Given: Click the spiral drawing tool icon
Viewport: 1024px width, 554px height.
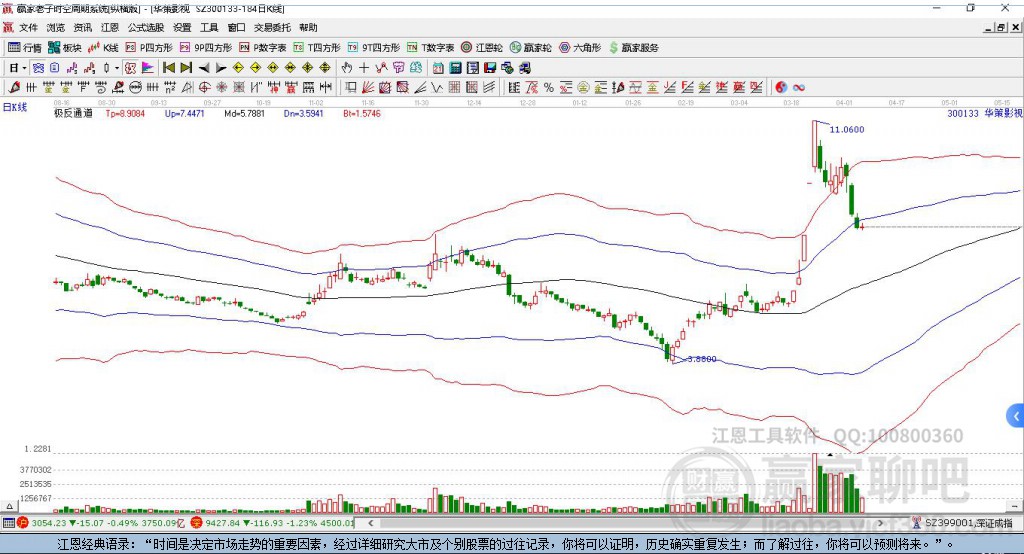Looking at the screenshot, I should coord(101,88).
